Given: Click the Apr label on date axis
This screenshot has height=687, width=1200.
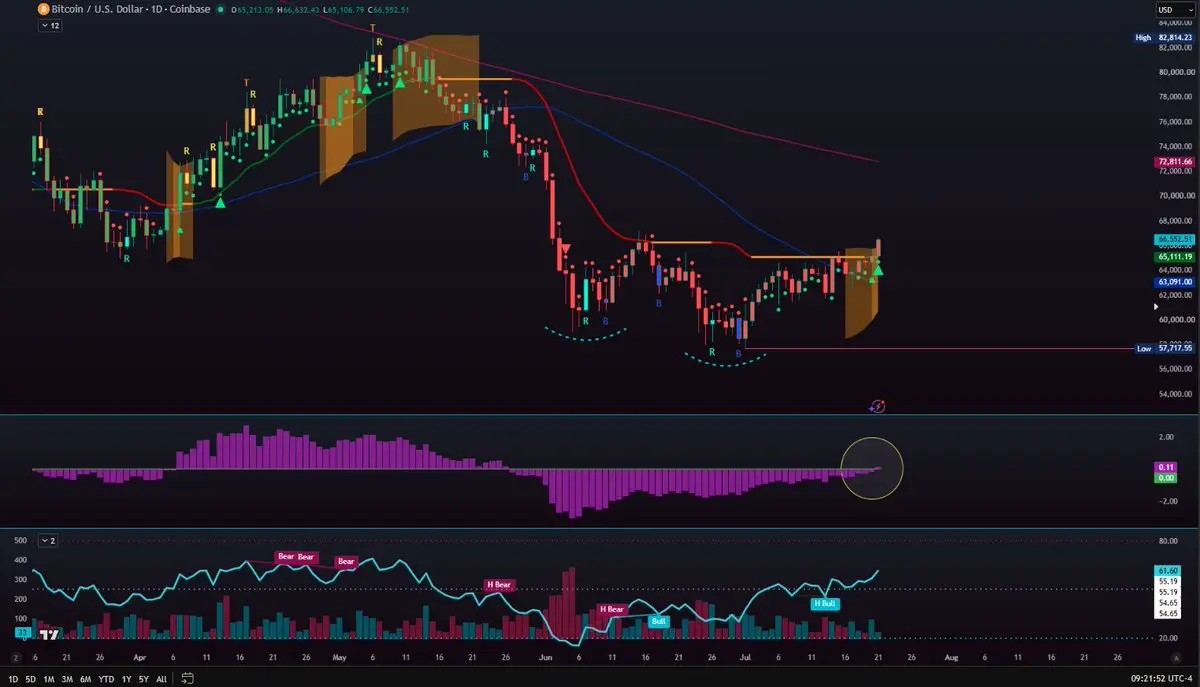Looking at the screenshot, I should click(139, 657).
